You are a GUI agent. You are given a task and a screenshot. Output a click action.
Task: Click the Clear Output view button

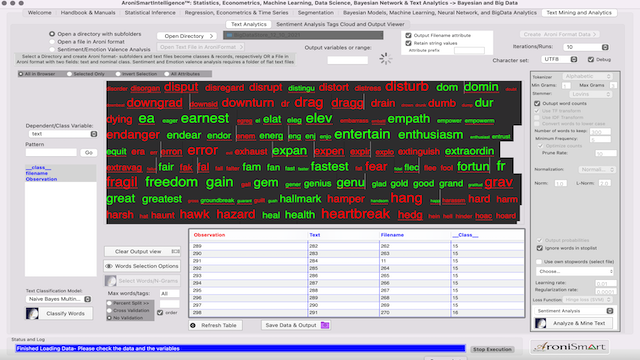[x=142, y=251]
